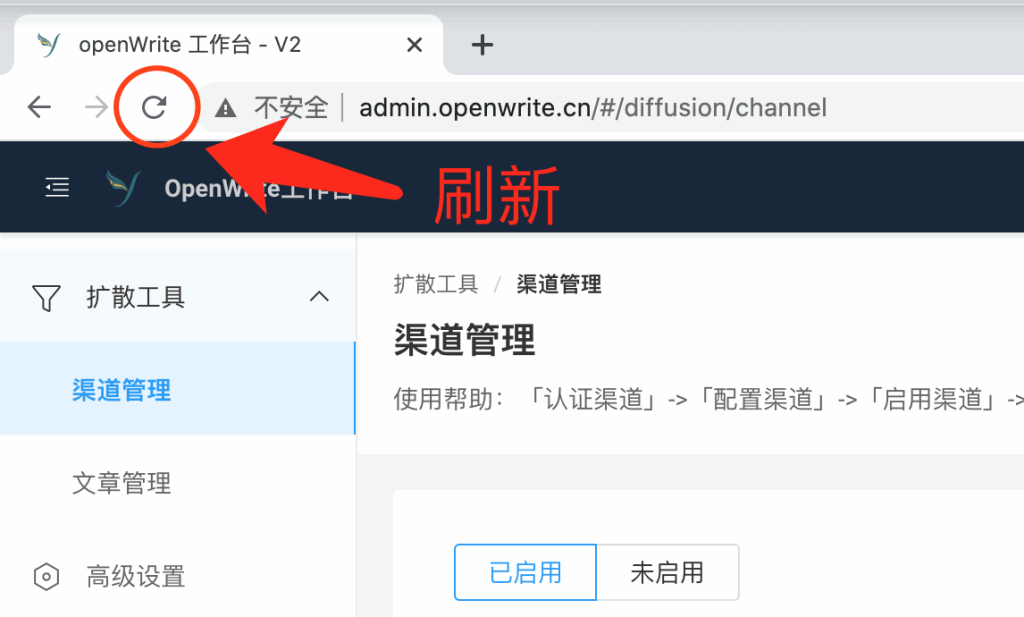Open 渠道管理 in the sidebar
The height and width of the screenshot is (617, 1024).
tap(178, 390)
